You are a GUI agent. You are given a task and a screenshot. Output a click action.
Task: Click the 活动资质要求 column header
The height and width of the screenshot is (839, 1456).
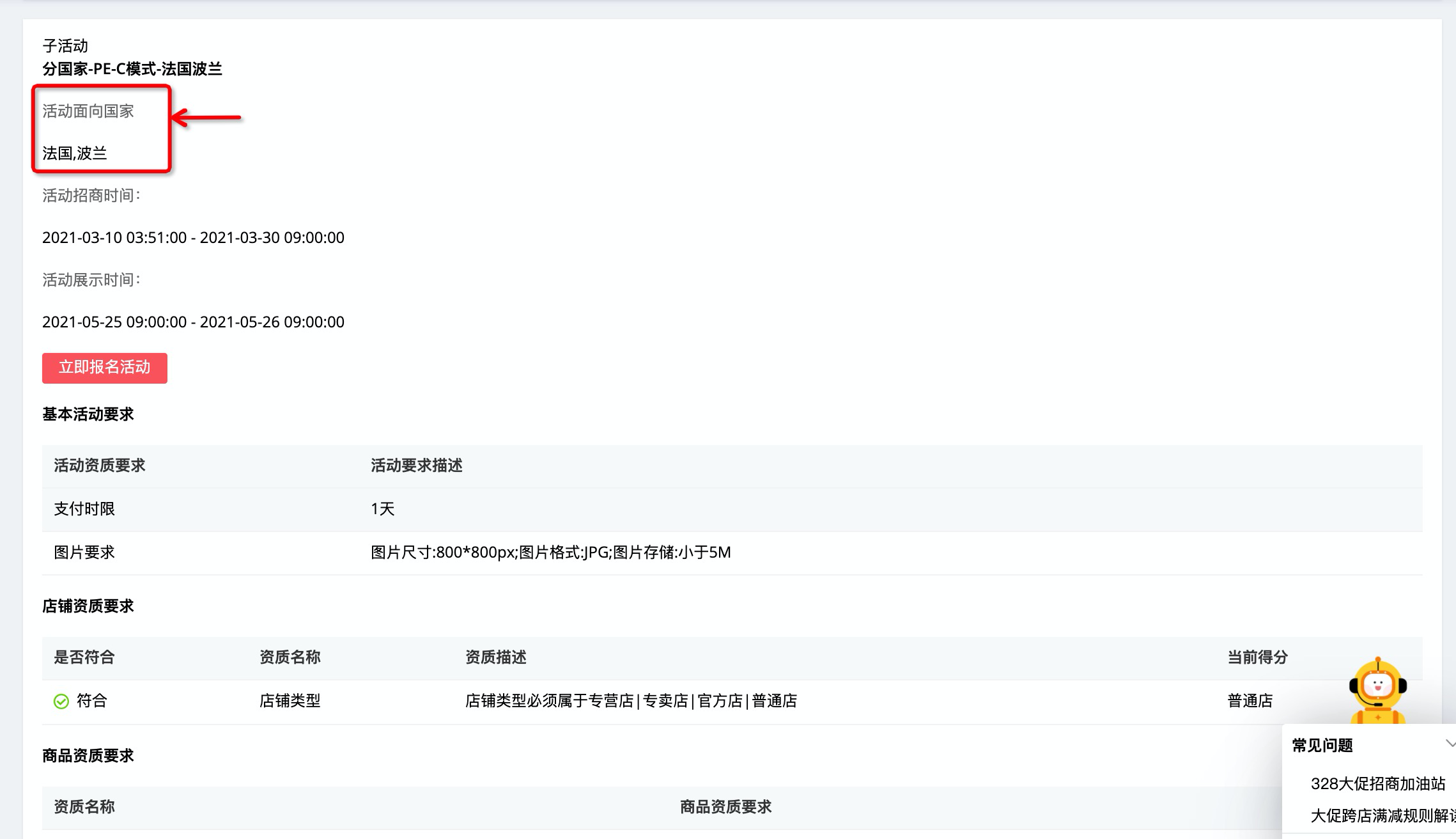click(100, 466)
